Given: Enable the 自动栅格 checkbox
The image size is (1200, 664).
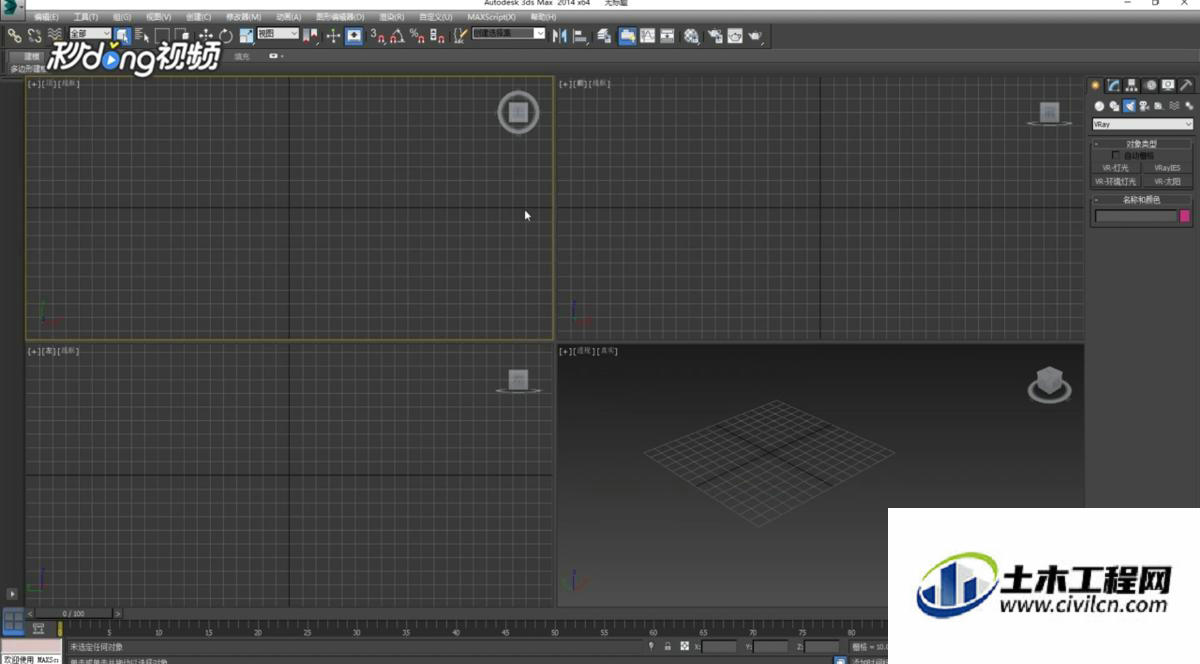Looking at the screenshot, I should click(x=1116, y=155).
